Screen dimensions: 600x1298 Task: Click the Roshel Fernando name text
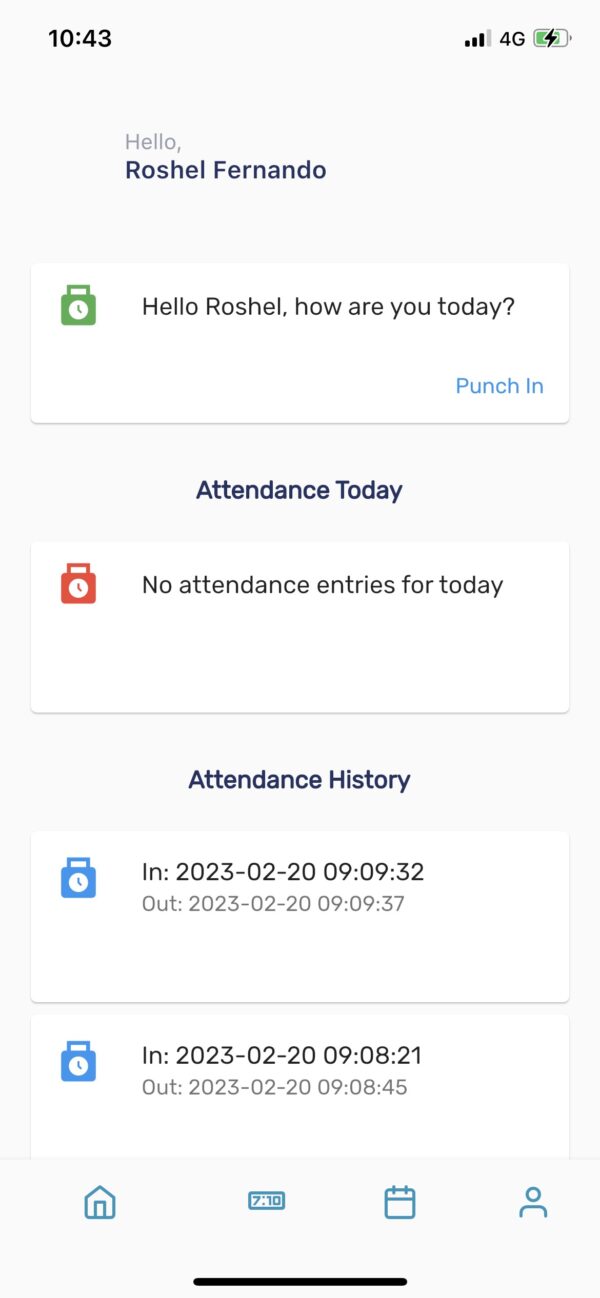click(225, 170)
